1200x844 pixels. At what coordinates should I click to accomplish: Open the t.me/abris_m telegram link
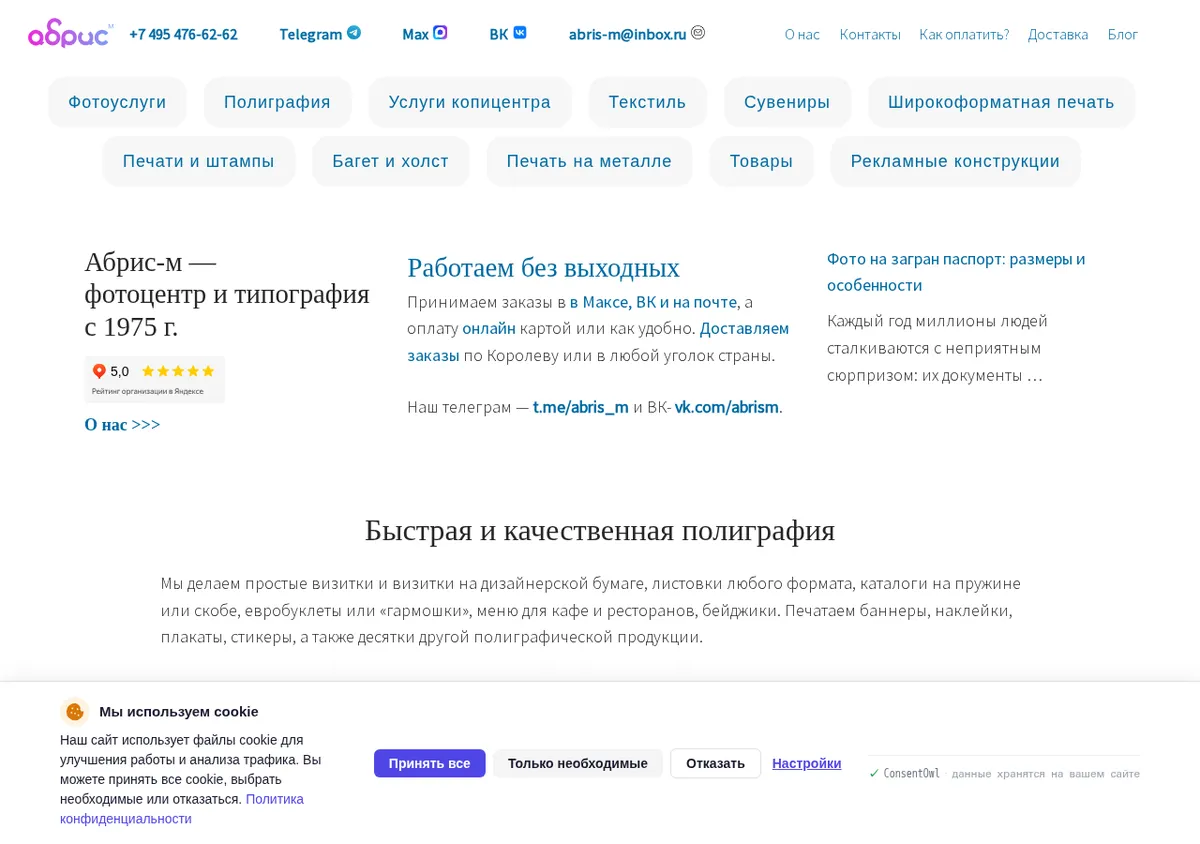click(x=581, y=407)
